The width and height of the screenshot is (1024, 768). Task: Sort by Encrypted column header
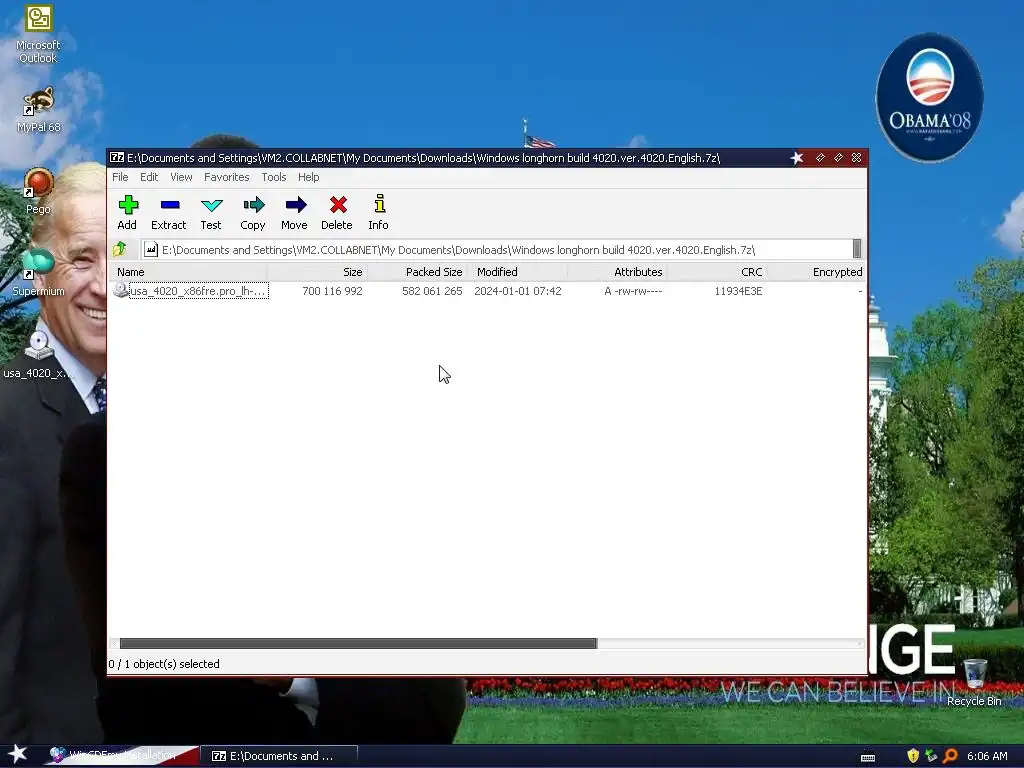click(816, 272)
